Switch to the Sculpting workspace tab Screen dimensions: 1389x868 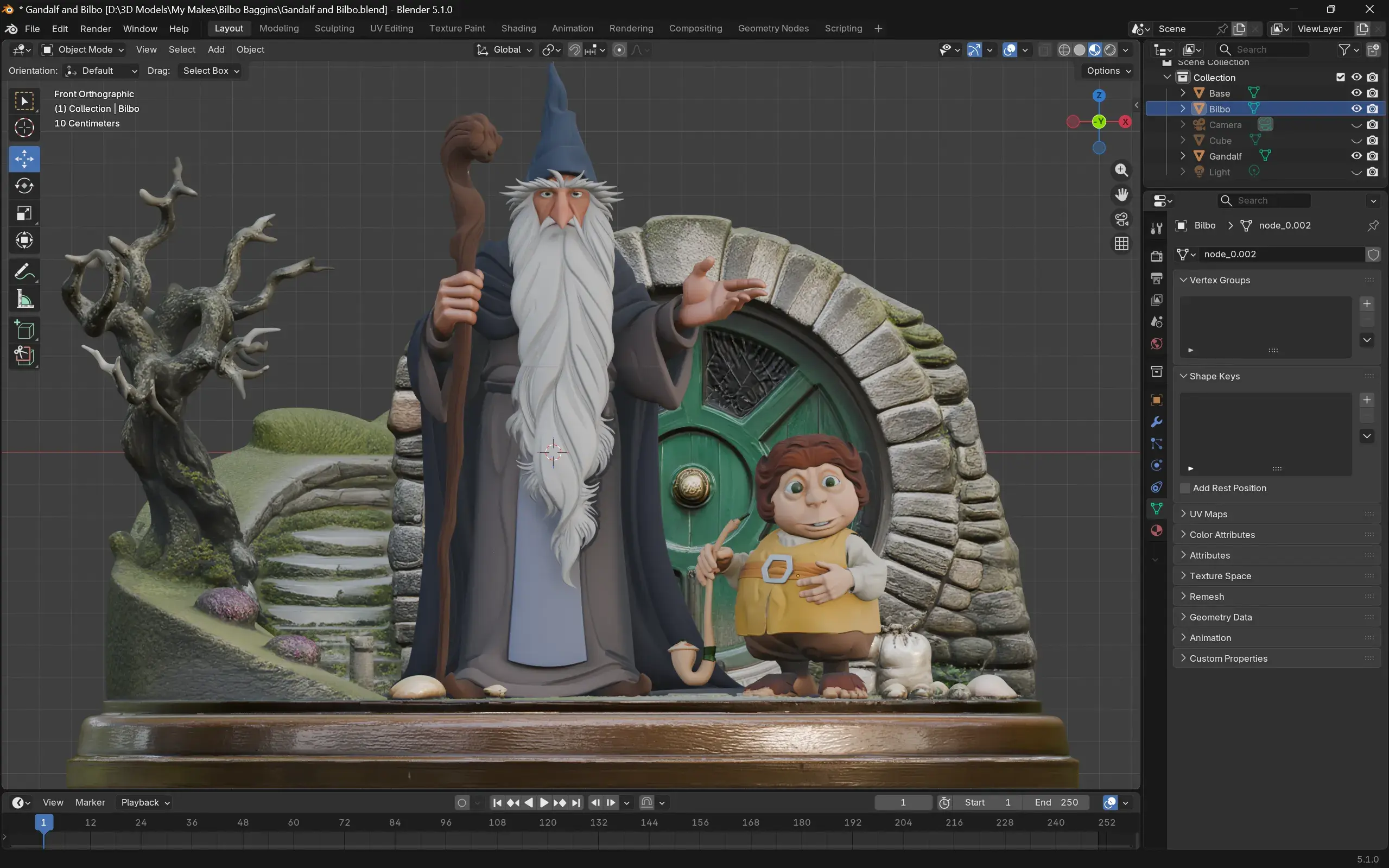click(334, 29)
